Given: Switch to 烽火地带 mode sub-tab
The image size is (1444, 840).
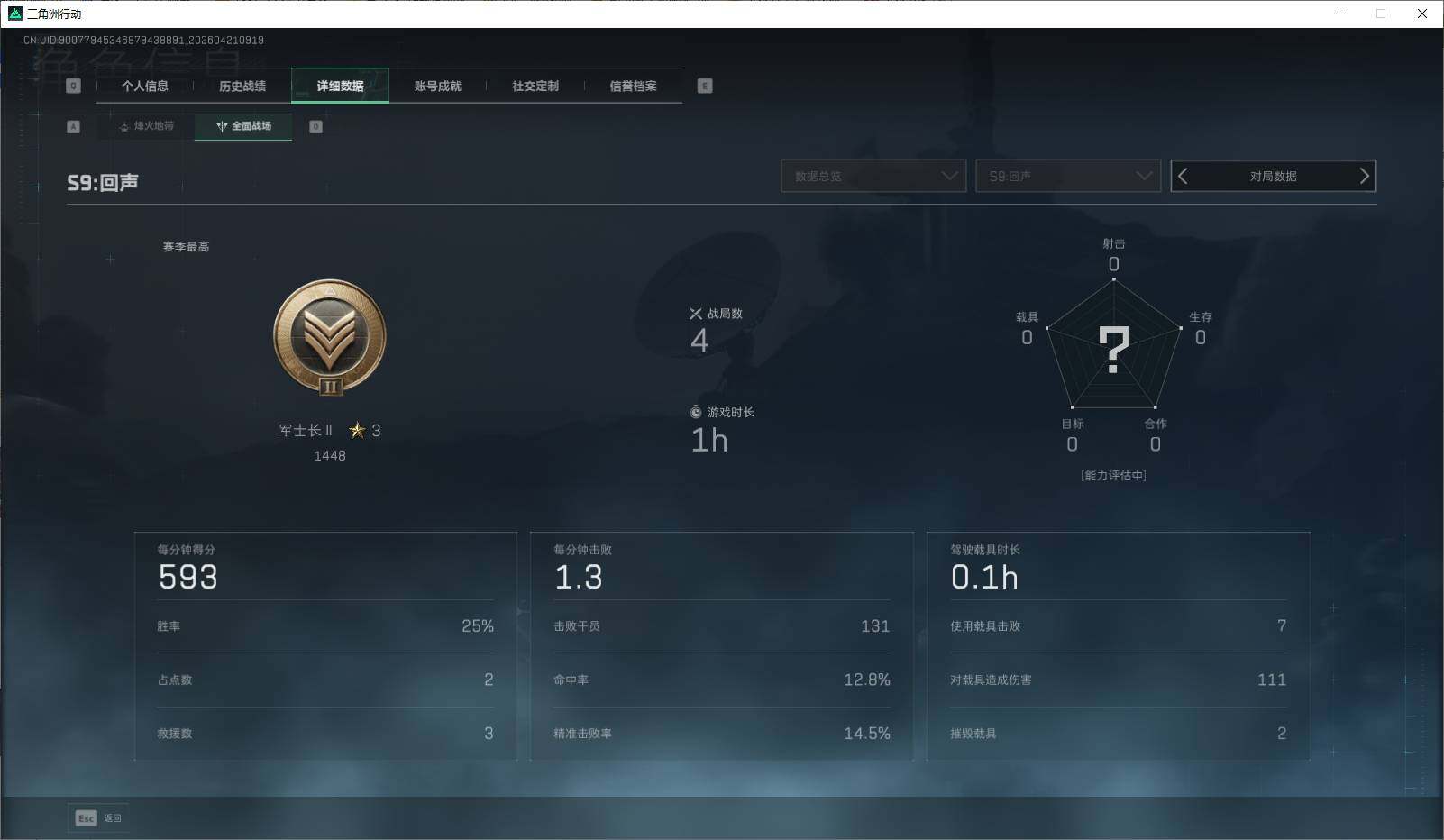Looking at the screenshot, I should point(146,126).
